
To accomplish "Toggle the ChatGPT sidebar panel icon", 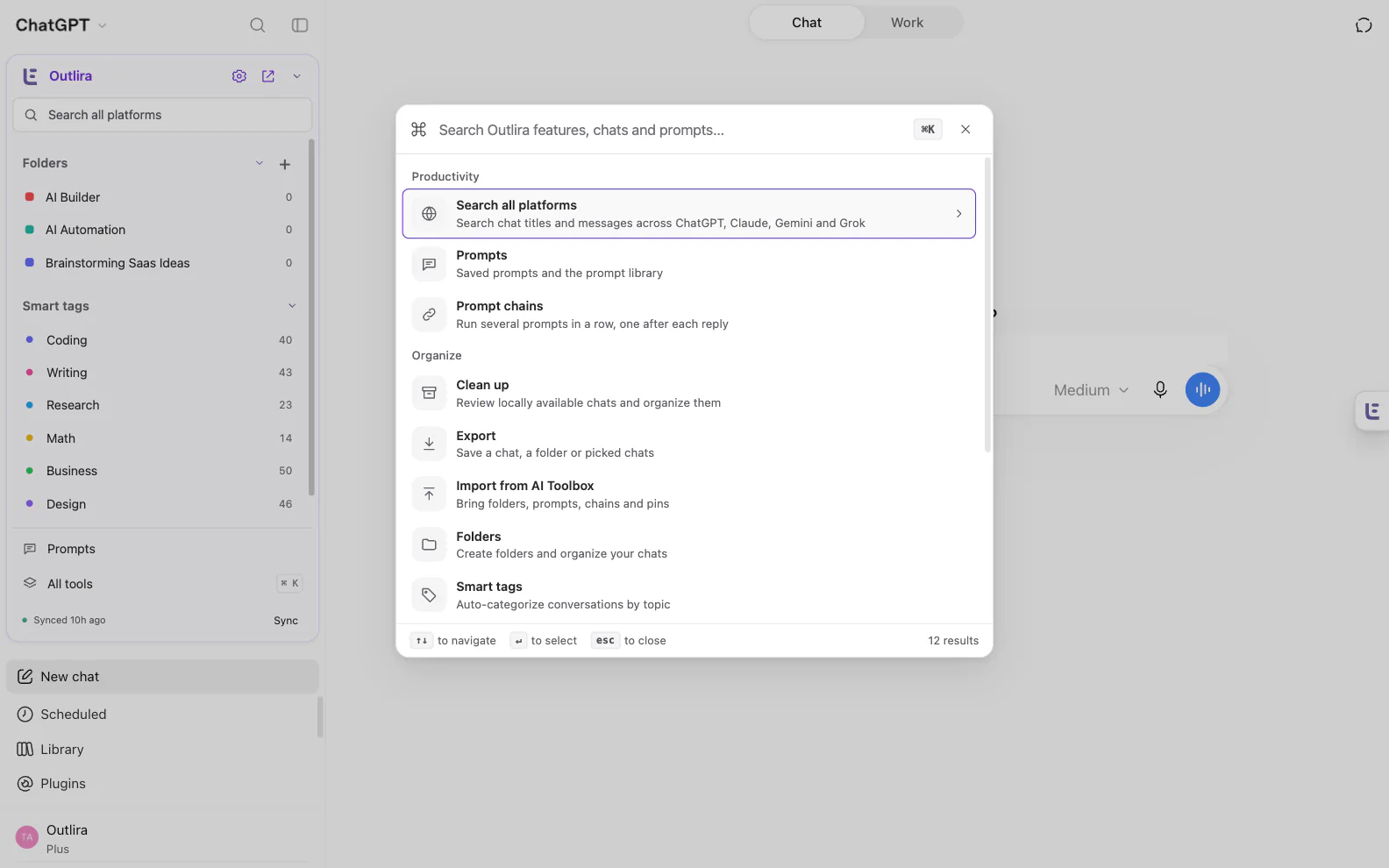I will click(300, 25).
